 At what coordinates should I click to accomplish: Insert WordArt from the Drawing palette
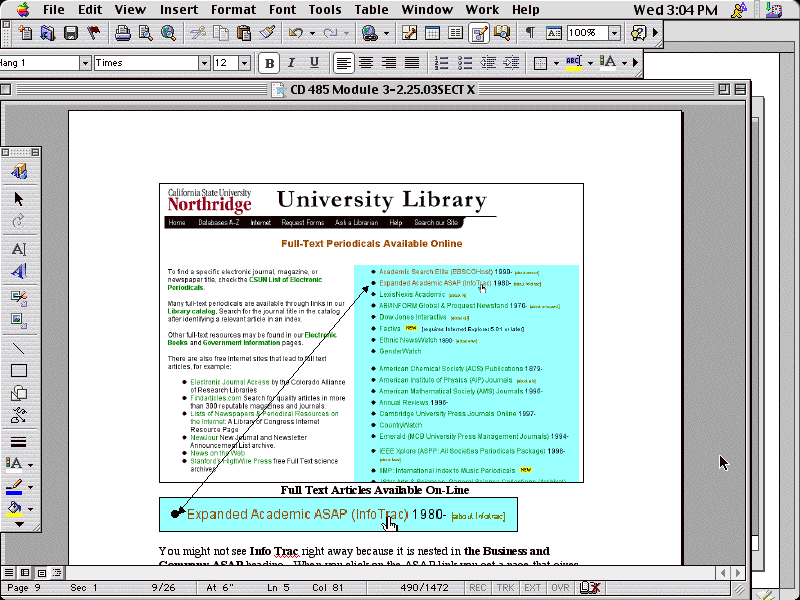(x=19, y=271)
